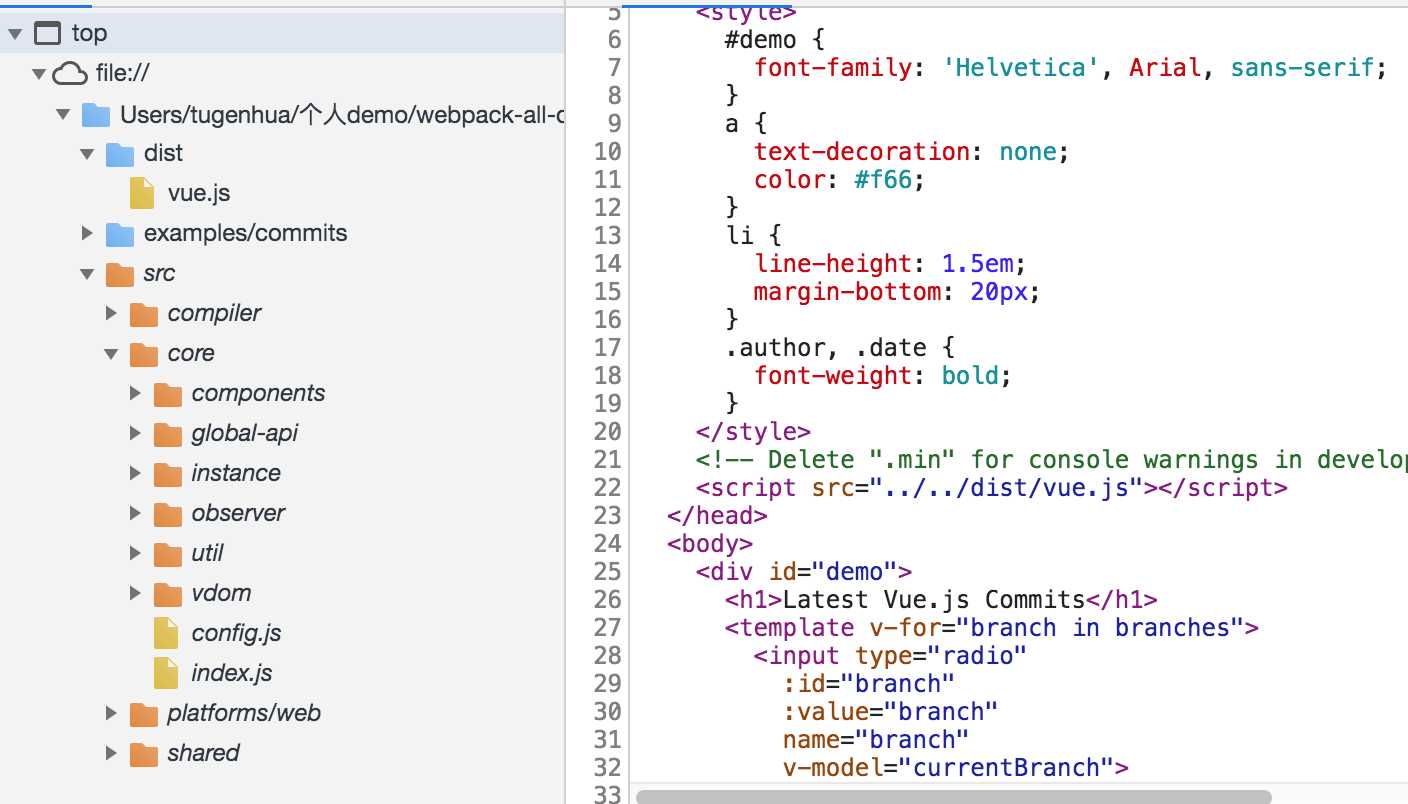Expand the examples/commits folder arrow
This screenshot has width=1408, height=804.
88,233
